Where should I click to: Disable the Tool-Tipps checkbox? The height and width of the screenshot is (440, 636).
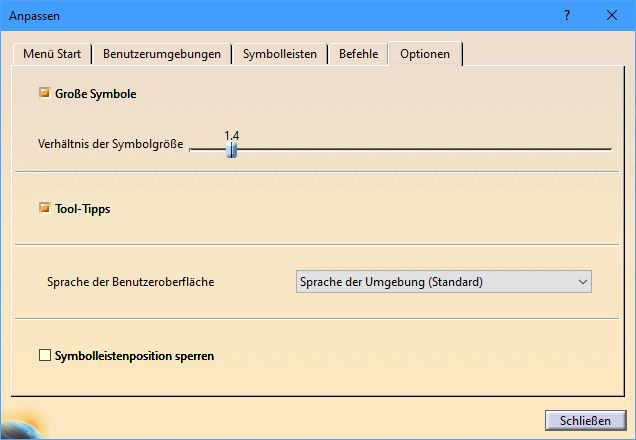(44, 209)
